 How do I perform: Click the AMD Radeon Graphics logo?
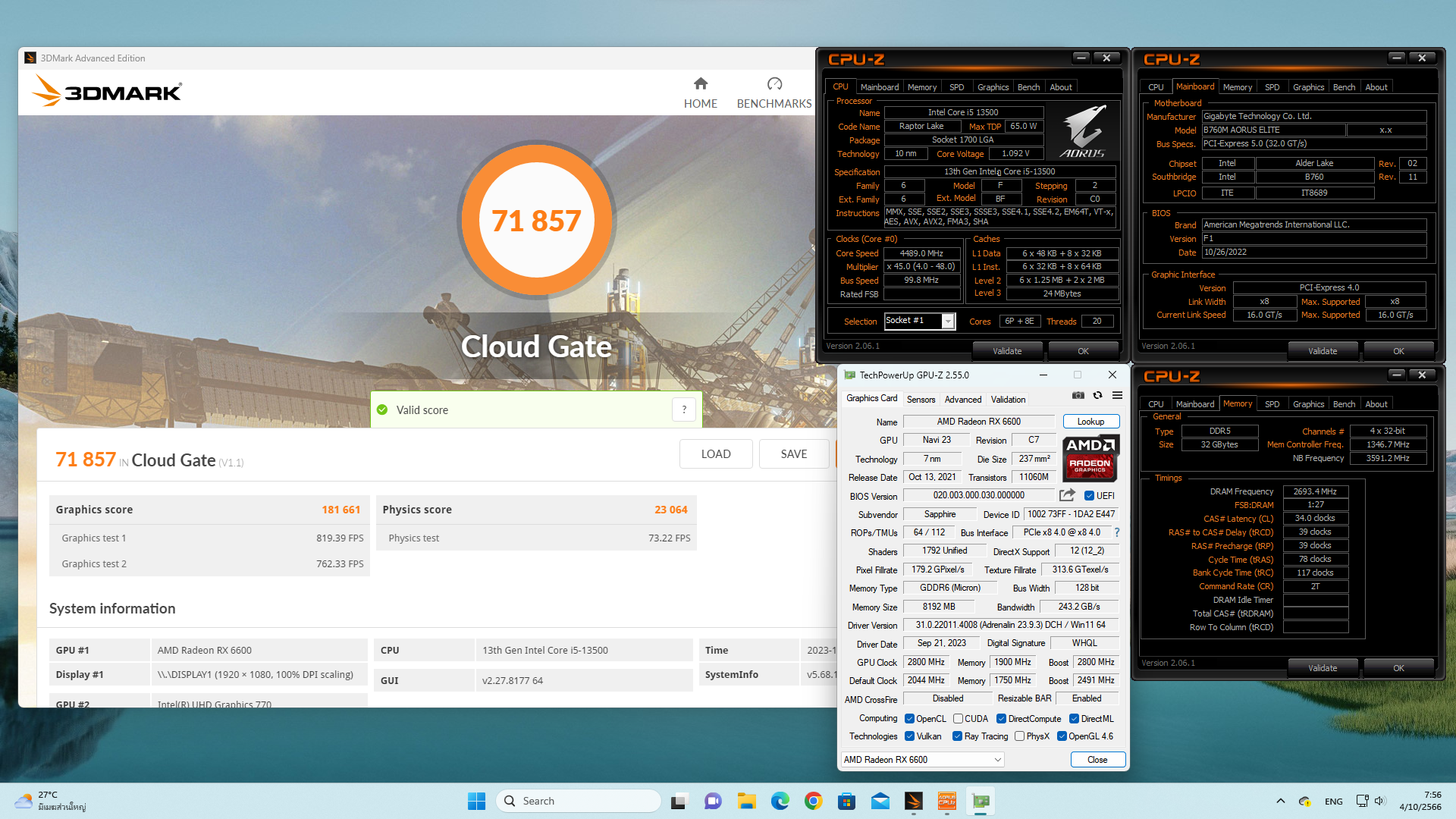point(1090,459)
